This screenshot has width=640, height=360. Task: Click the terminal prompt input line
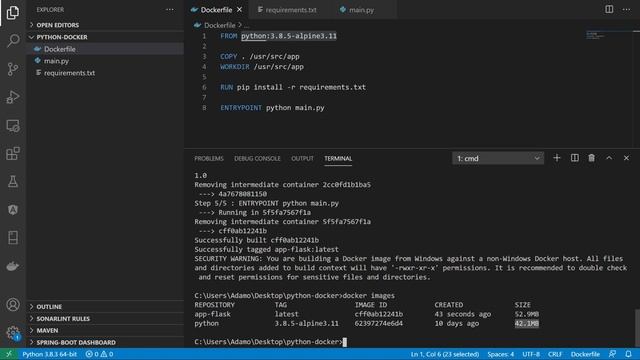[x=271, y=342]
